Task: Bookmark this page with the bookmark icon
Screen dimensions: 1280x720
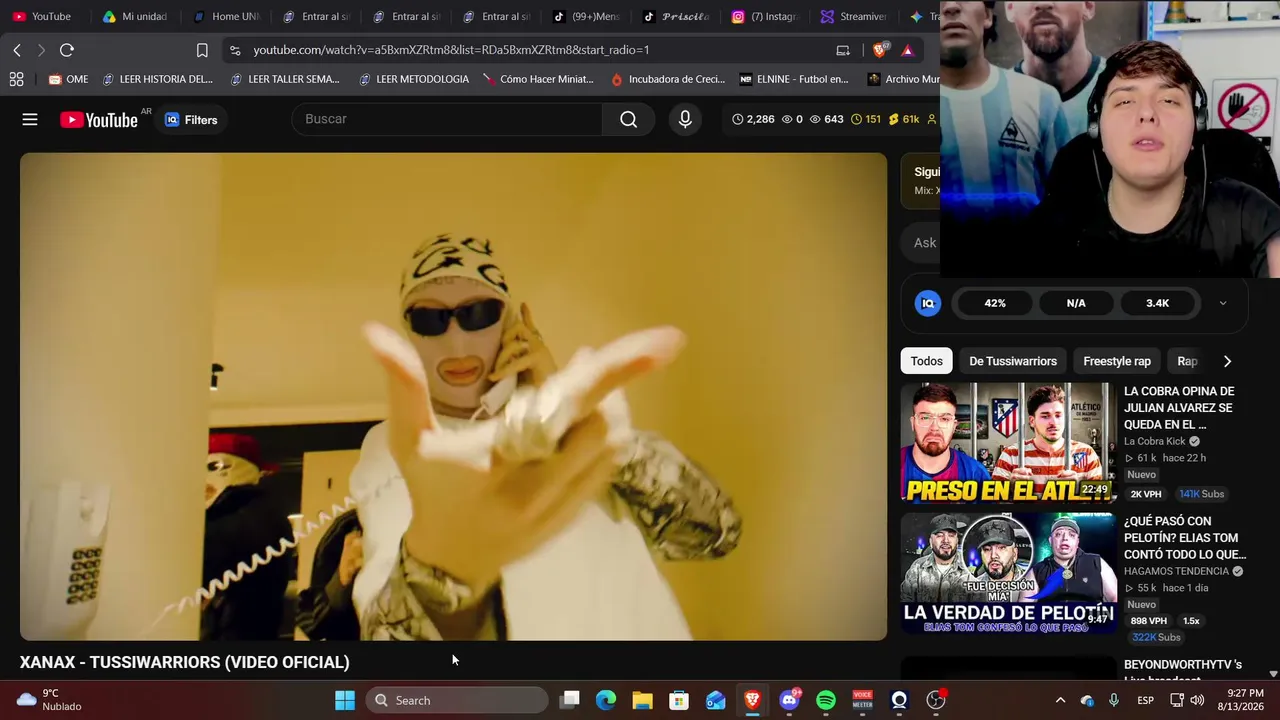Action: point(202,50)
